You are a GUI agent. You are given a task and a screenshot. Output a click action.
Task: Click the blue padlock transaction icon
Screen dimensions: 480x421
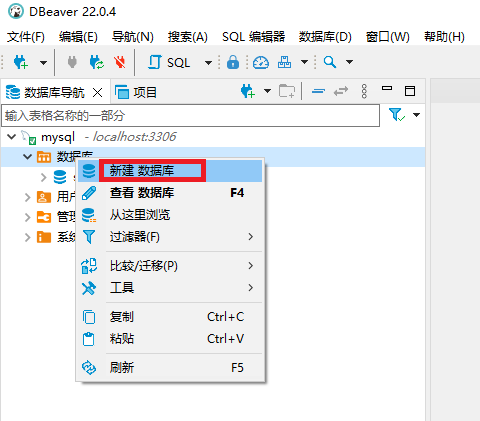[x=233, y=62]
